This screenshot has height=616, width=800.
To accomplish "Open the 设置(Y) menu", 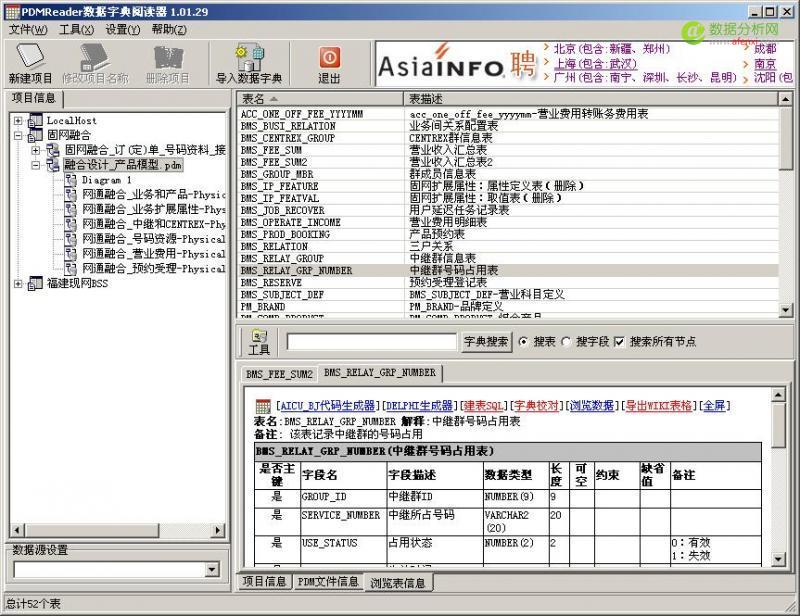I will [x=122, y=30].
